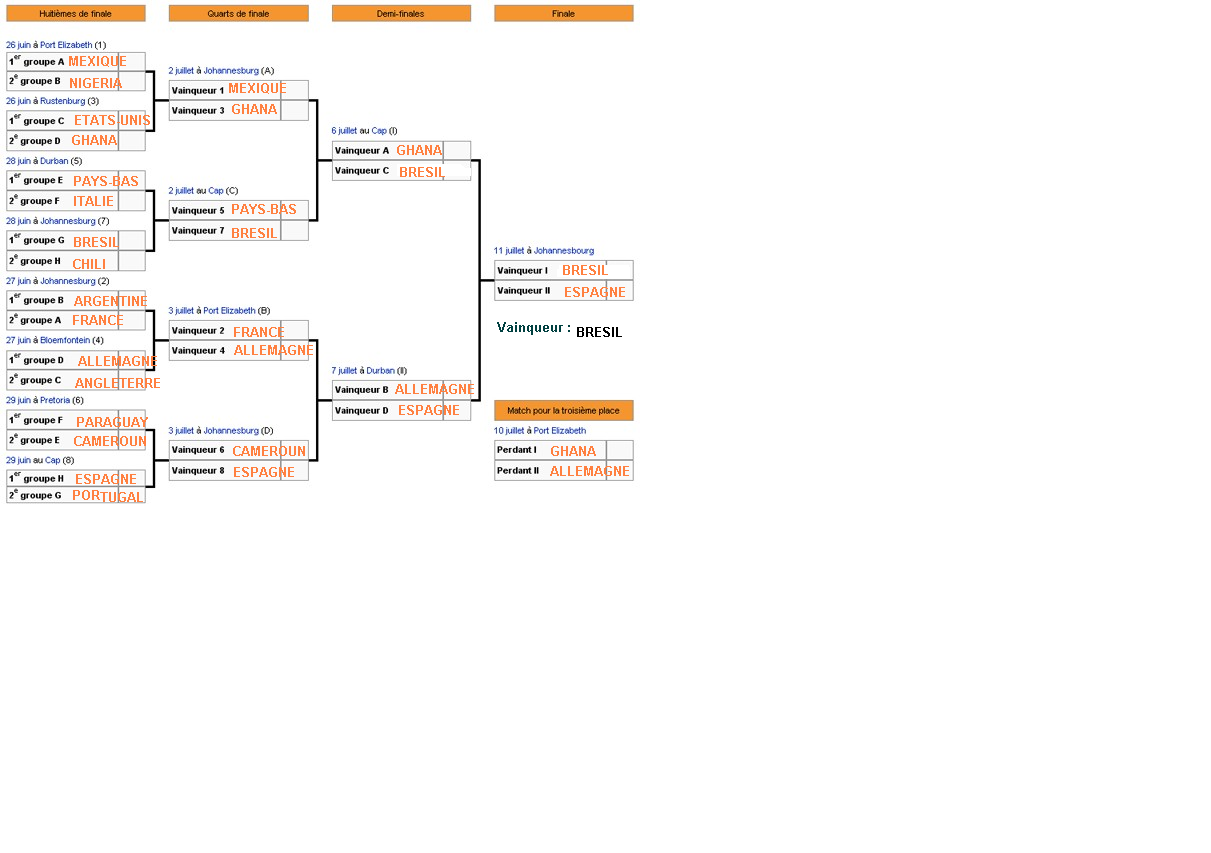Open the Pretoria city link

(x=55, y=400)
